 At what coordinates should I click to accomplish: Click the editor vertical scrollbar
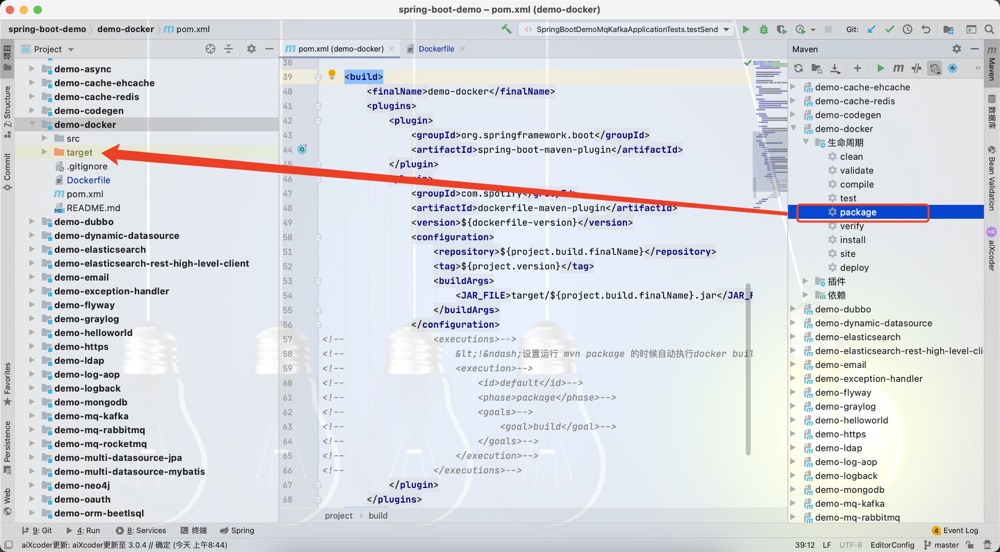(748, 368)
